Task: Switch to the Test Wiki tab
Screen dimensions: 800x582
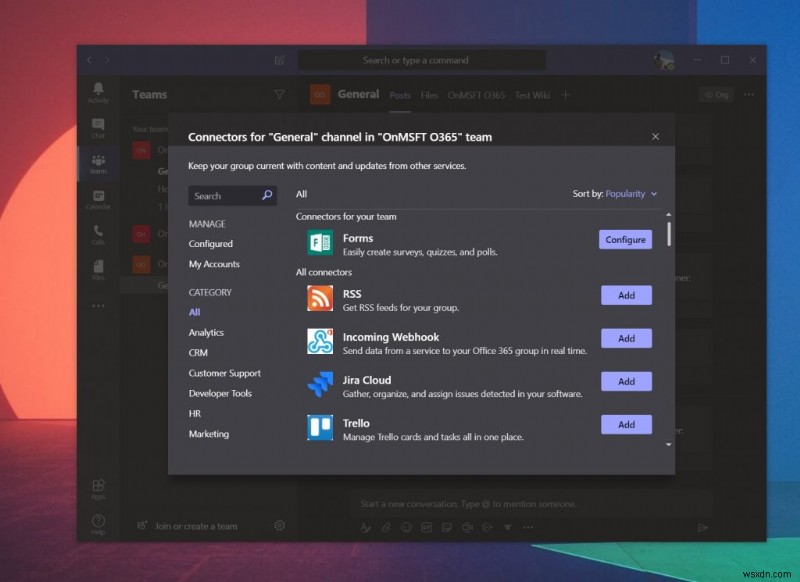Action: (533, 94)
